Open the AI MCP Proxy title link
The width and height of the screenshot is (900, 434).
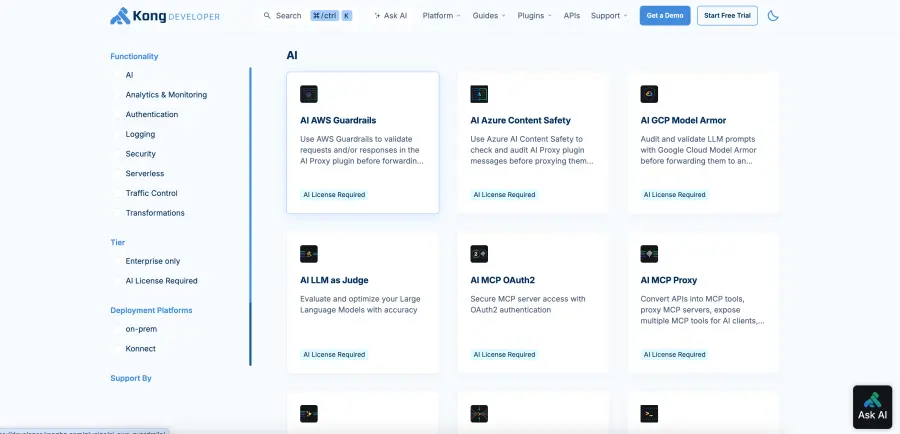pyautogui.click(x=669, y=280)
